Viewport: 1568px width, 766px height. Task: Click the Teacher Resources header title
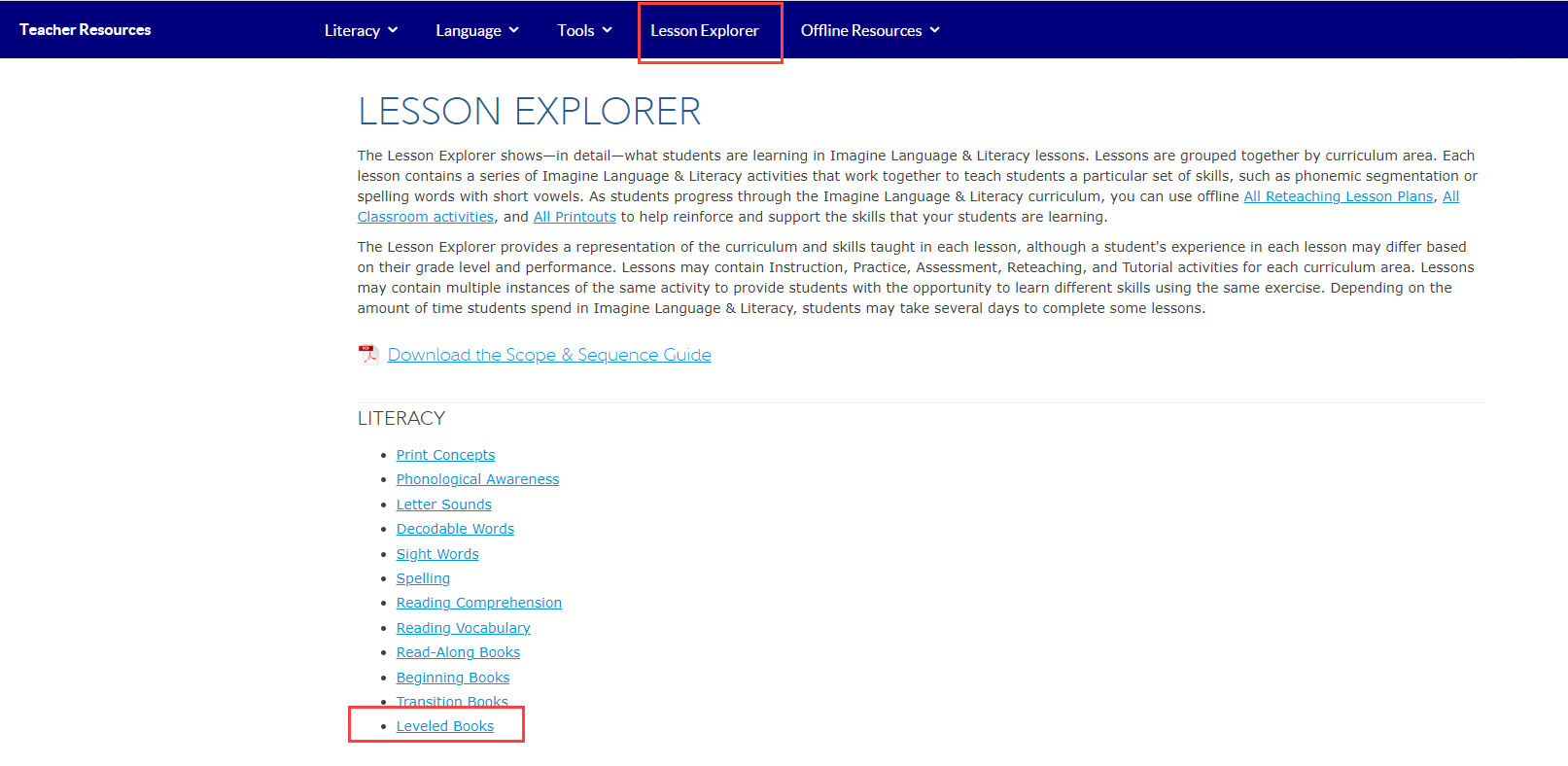click(86, 30)
